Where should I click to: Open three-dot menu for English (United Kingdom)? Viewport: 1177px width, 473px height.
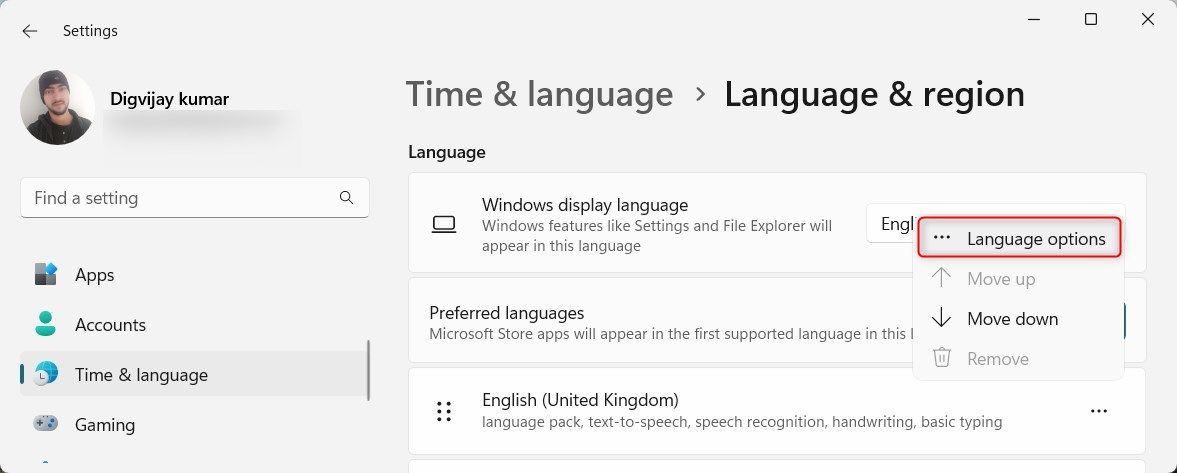[x=1099, y=411]
